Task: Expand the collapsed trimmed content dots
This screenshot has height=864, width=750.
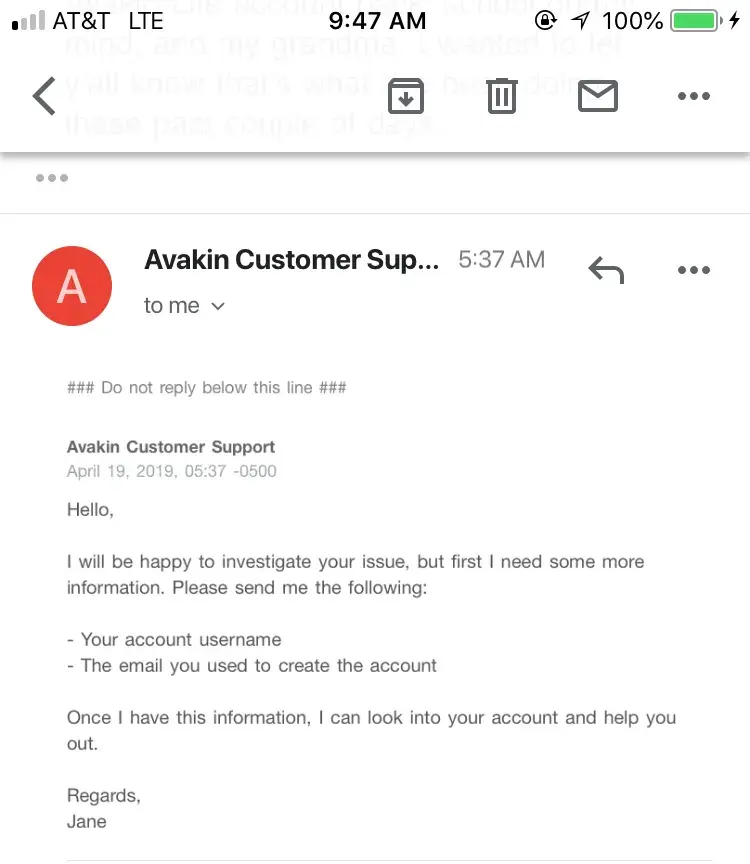Action: pos(51,178)
